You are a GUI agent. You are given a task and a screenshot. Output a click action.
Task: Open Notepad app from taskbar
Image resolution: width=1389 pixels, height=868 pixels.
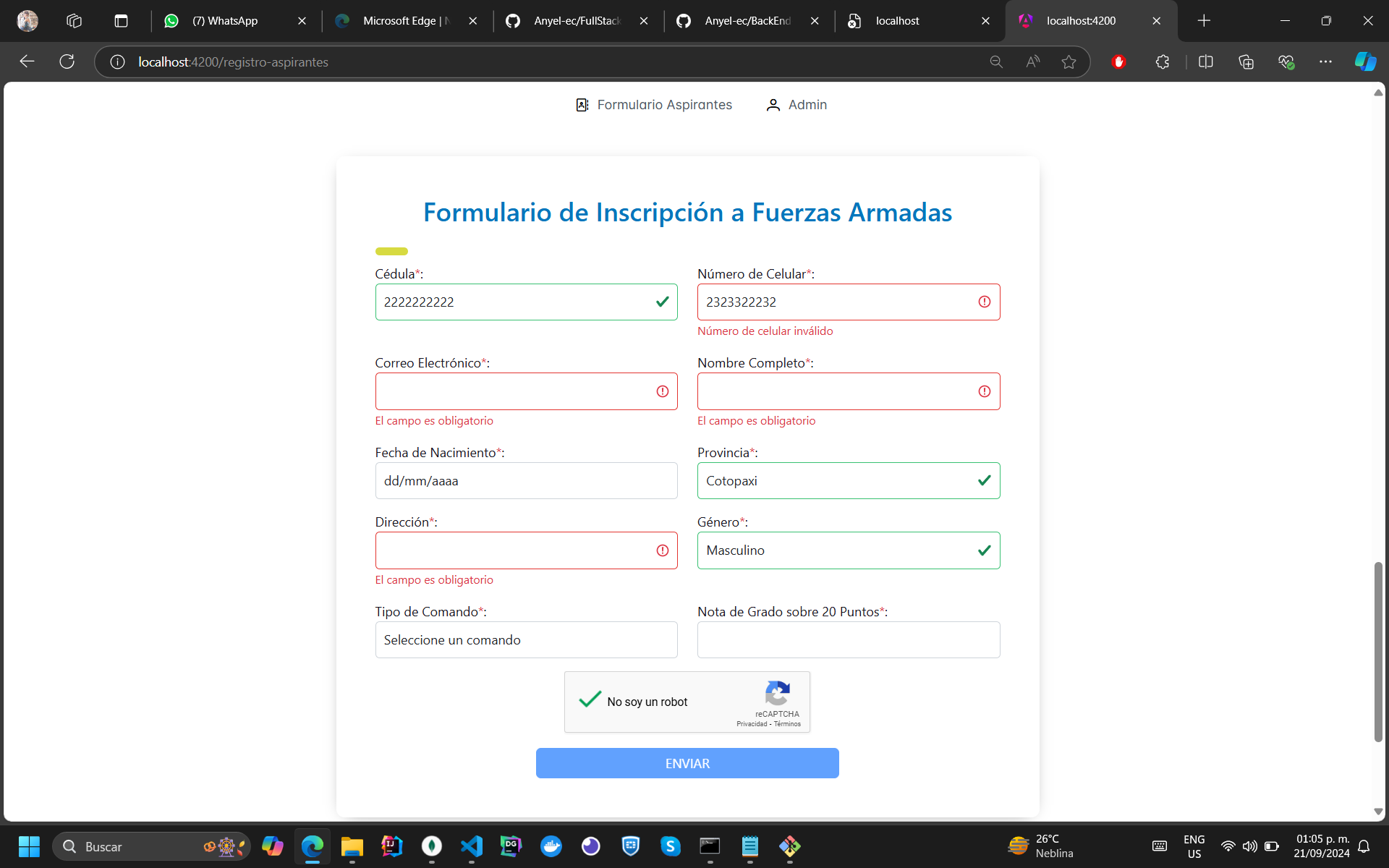(x=750, y=846)
